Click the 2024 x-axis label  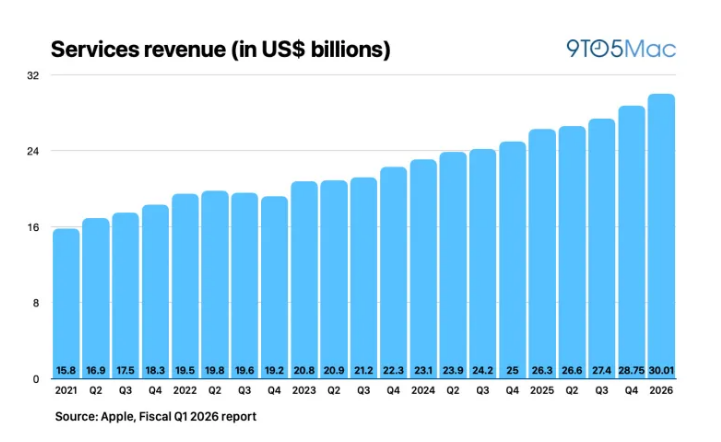(423, 392)
